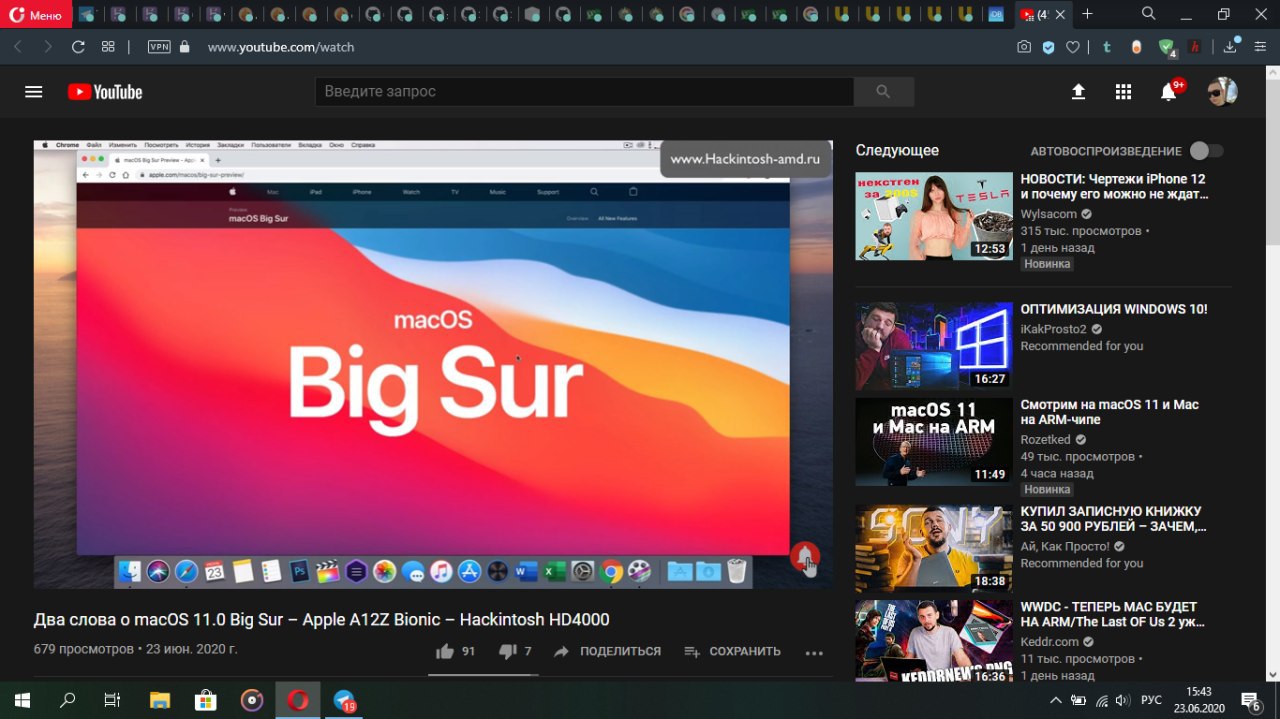The height and width of the screenshot is (719, 1280).
Task: Open НОВОСТИ: Чертежи iPhone 12 title
Action: (1113, 187)
